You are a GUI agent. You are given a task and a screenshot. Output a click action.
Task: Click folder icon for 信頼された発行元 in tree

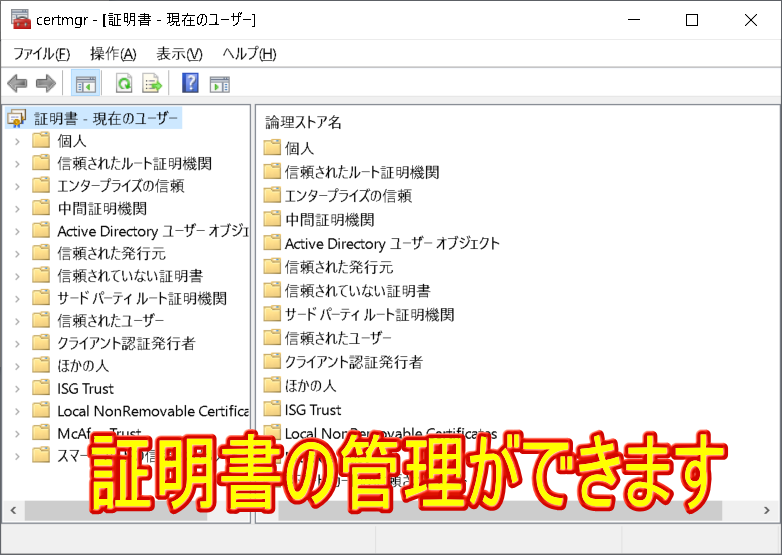[41, 253]
